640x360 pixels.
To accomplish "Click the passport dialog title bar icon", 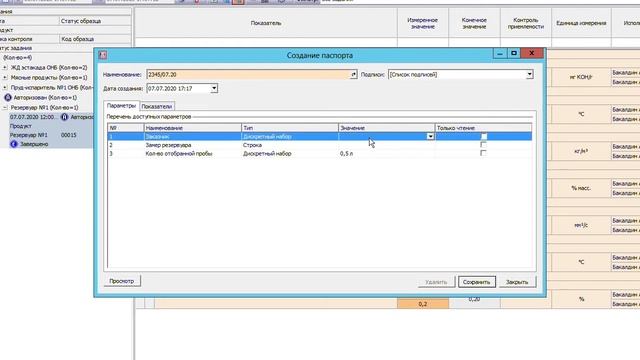I will [x=103, y=55].
